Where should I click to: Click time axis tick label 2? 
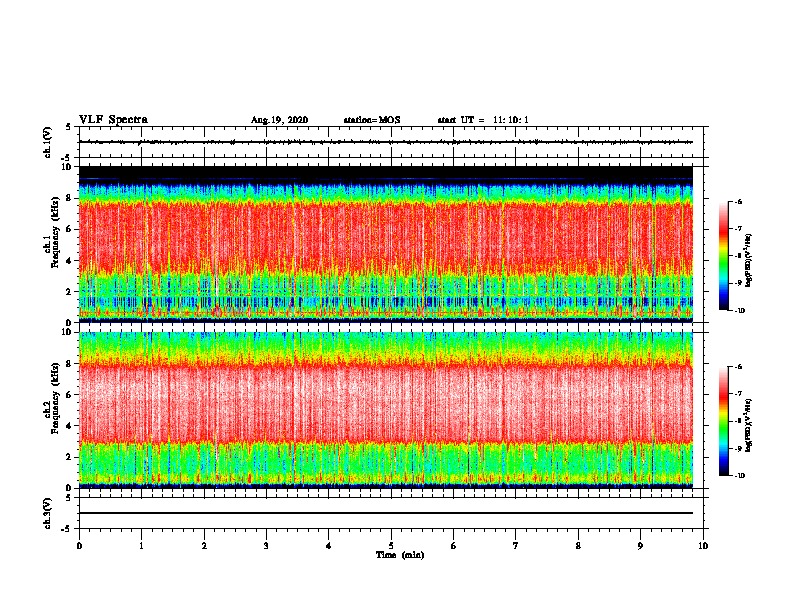pyautogui.click(x=204, y=546)
